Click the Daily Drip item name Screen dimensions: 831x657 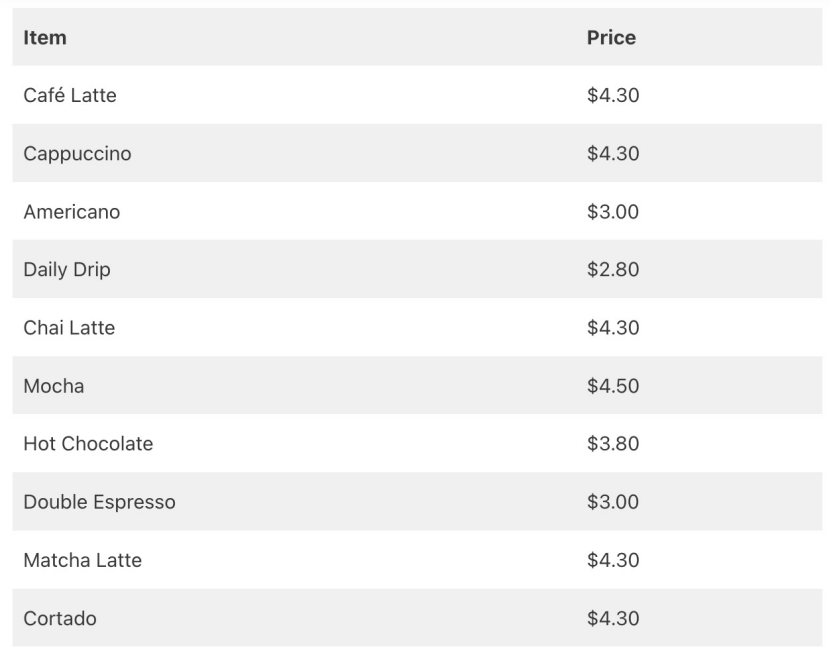point(67,270)
